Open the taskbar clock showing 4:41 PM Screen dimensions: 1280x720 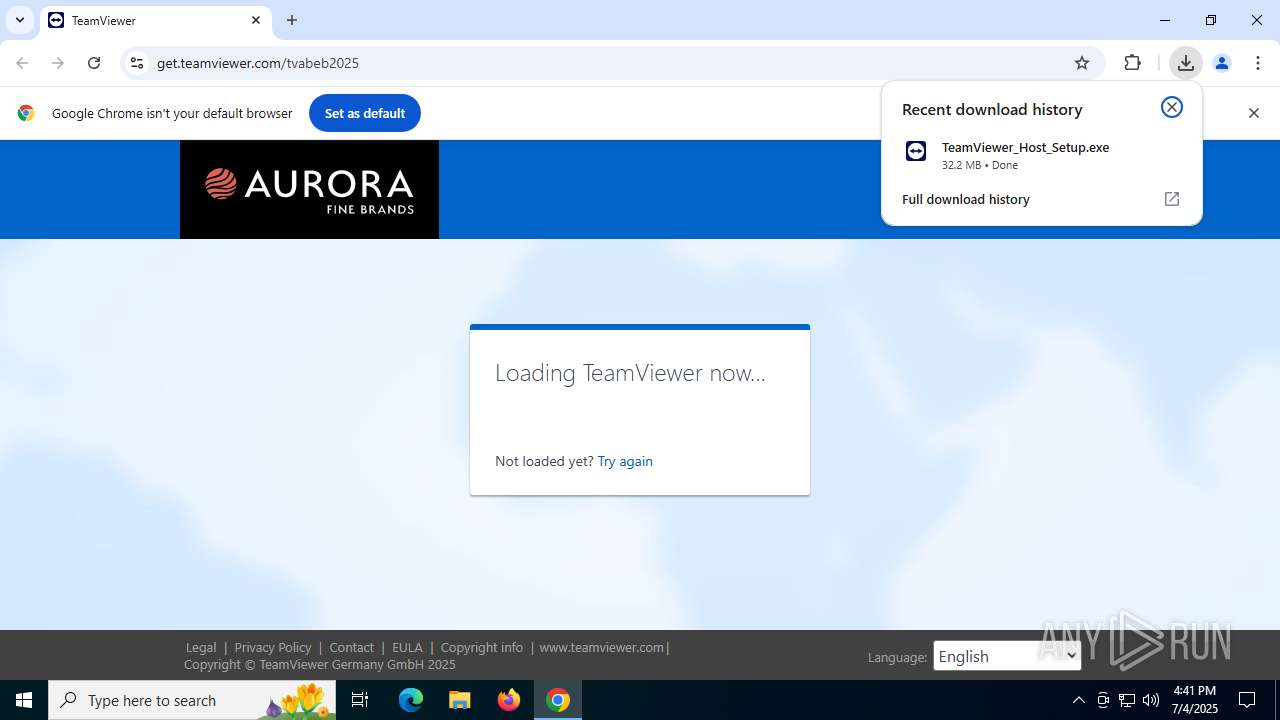[x=1194, y=700]
